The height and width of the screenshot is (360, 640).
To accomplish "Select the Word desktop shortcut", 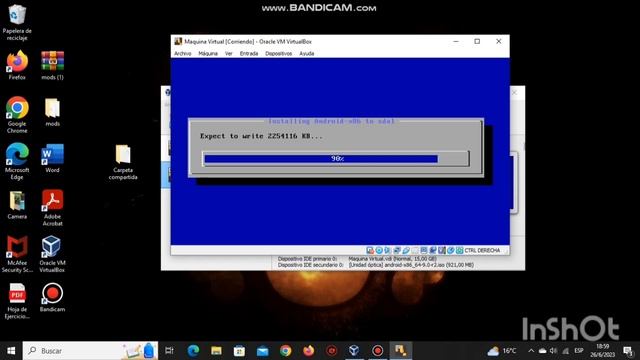I will click(52, 158).
